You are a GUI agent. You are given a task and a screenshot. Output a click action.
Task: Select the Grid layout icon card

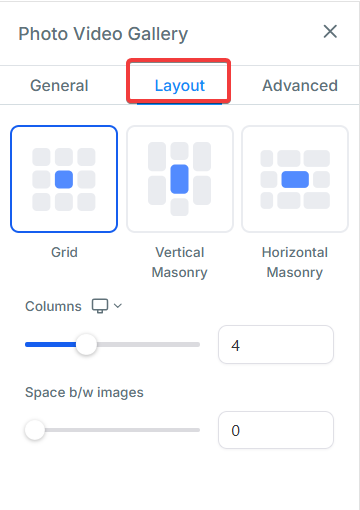click(64, 179)
